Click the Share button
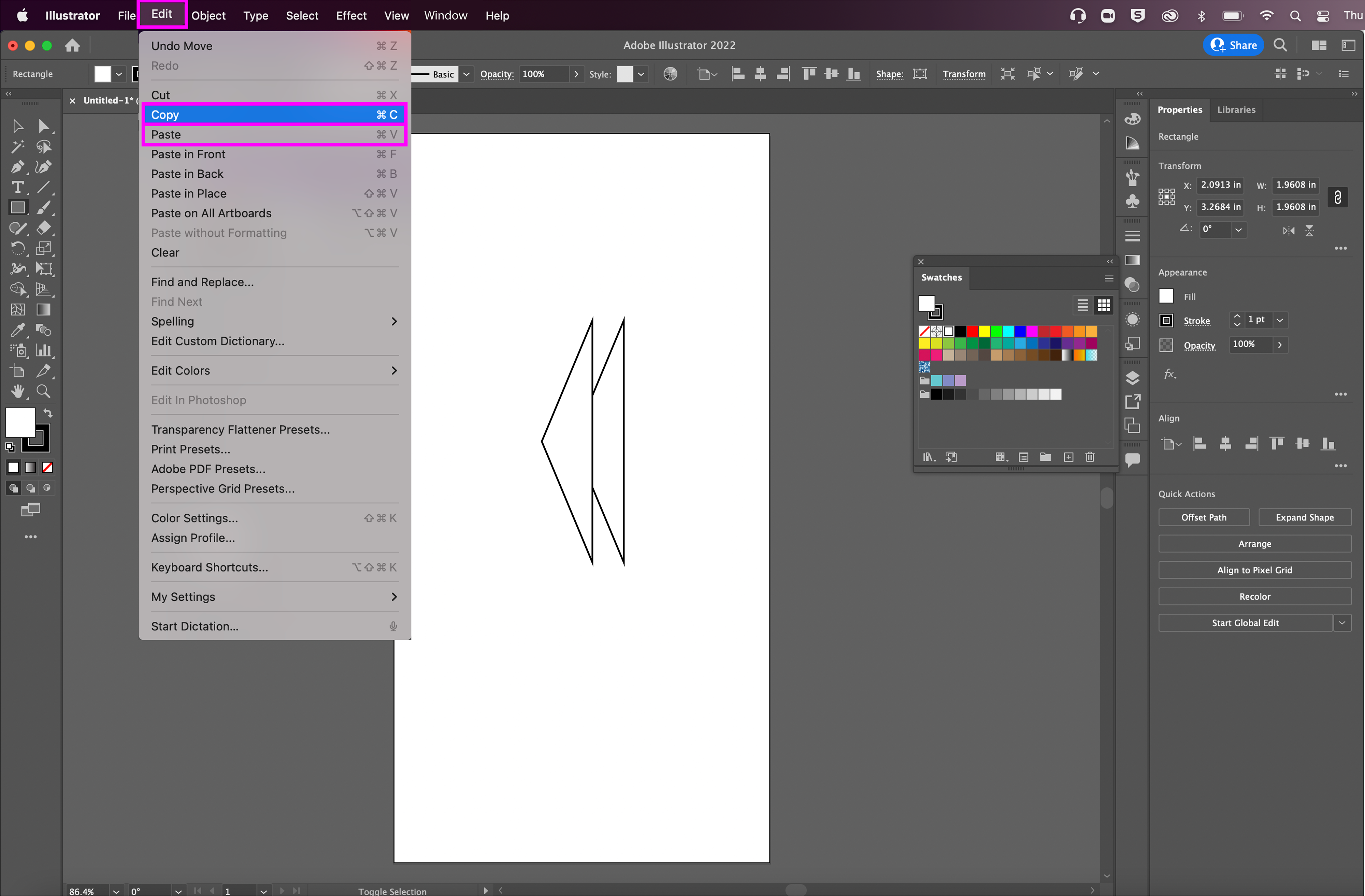 pos(1234,45)
